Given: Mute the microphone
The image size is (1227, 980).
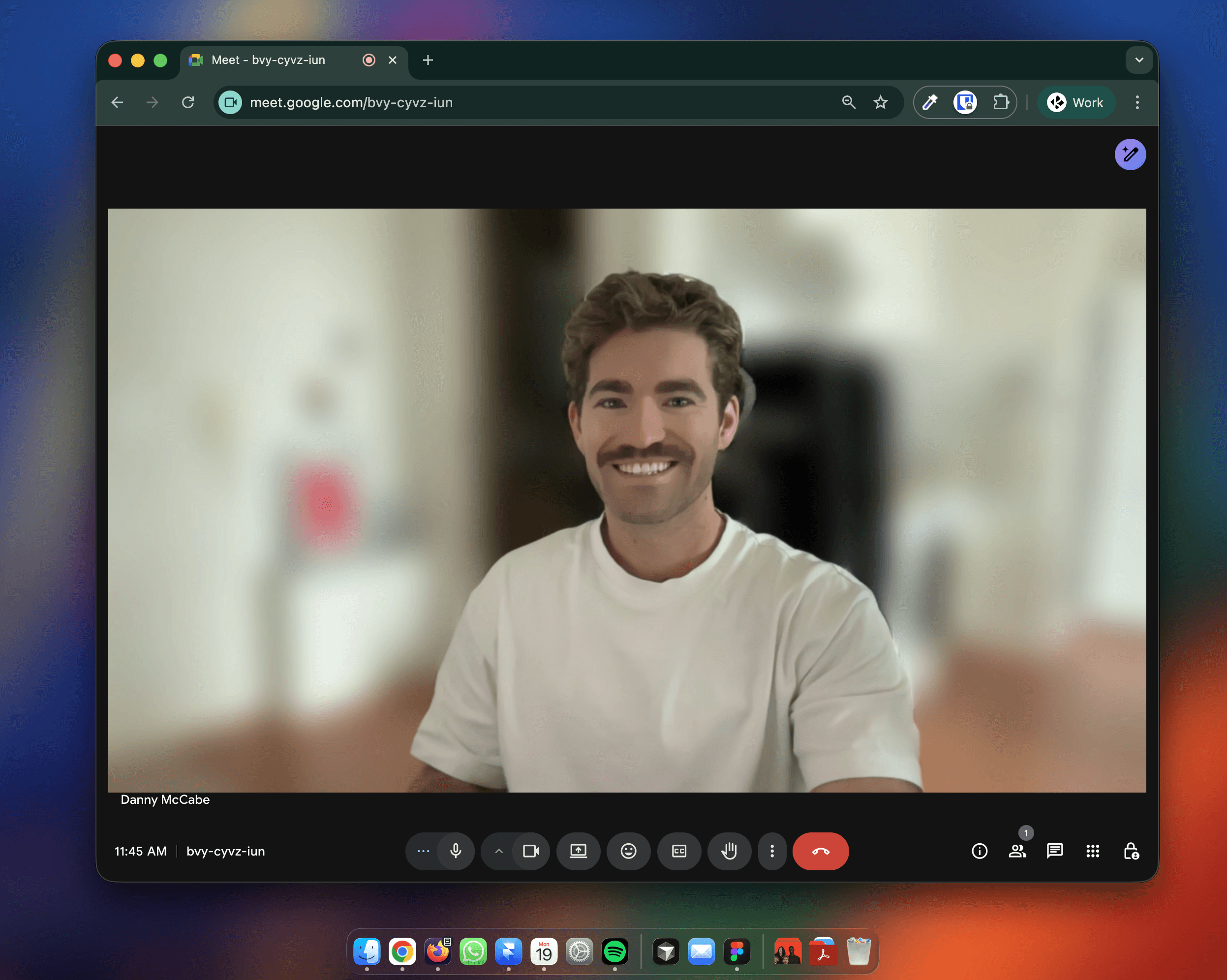Looking at the screenshot, I should click(x=455, y=851).
